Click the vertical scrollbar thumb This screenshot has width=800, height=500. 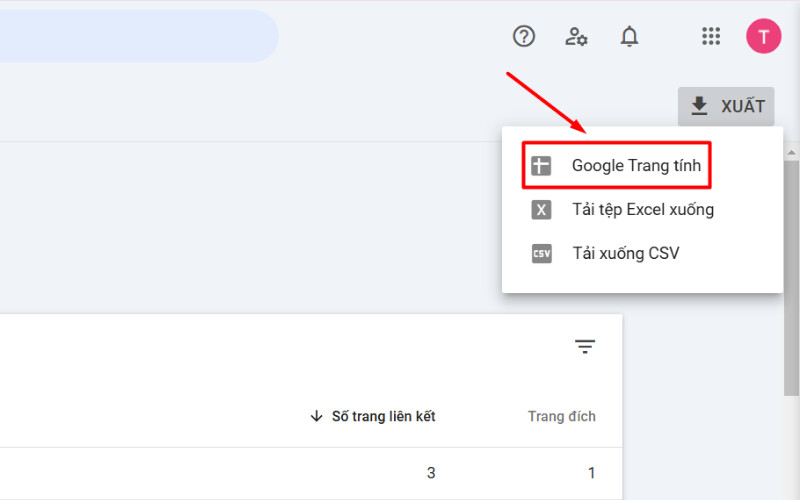pyautogui.click(x=791, y=278)
